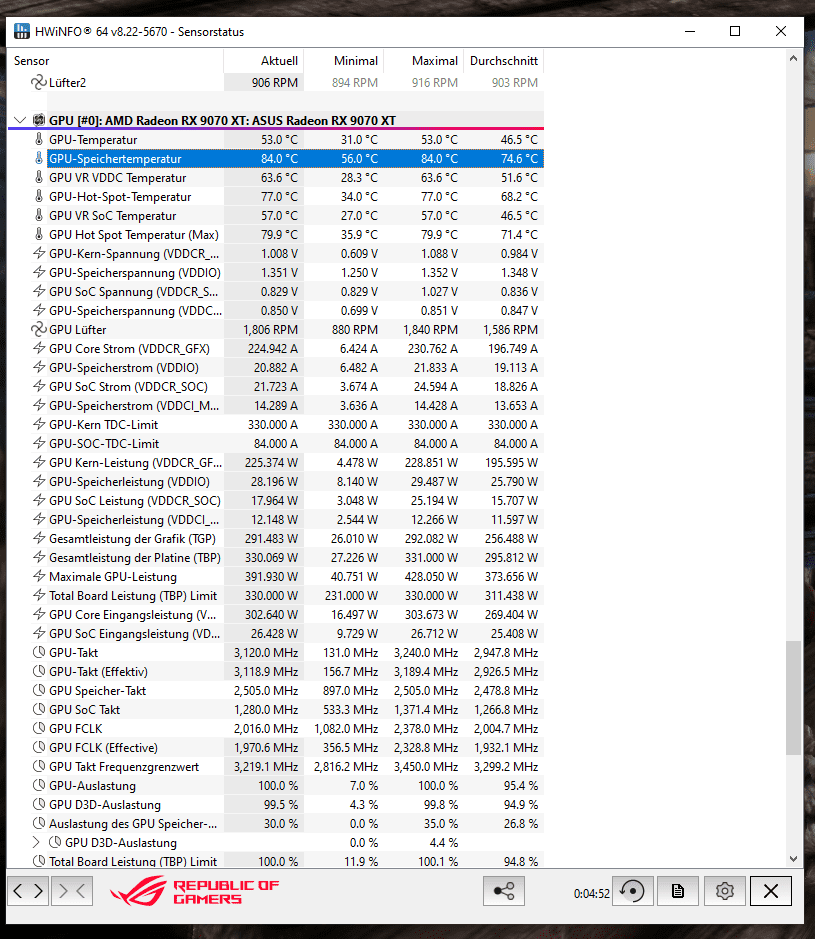Viewport: 815px width, 939px height.
Task: Click lightning icon of GPU-Kern TDC-Limit row
Action: pos(39,425)
